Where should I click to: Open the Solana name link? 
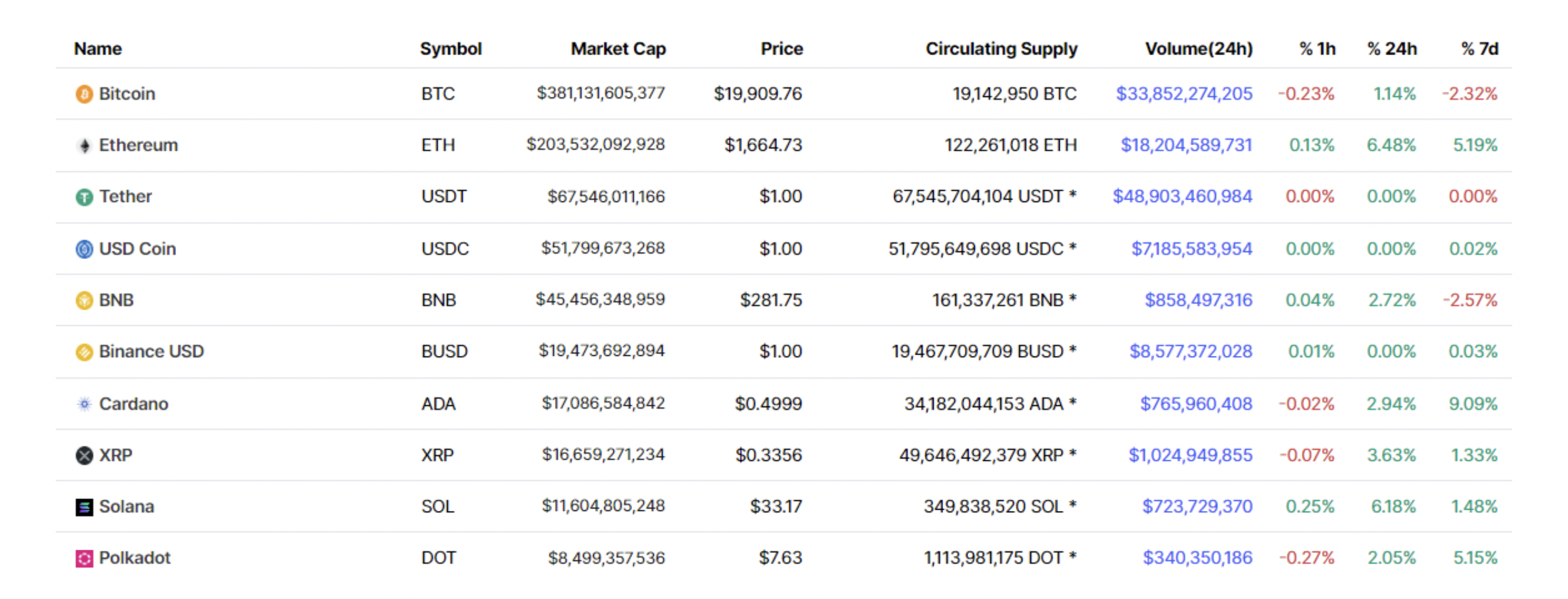127,506
